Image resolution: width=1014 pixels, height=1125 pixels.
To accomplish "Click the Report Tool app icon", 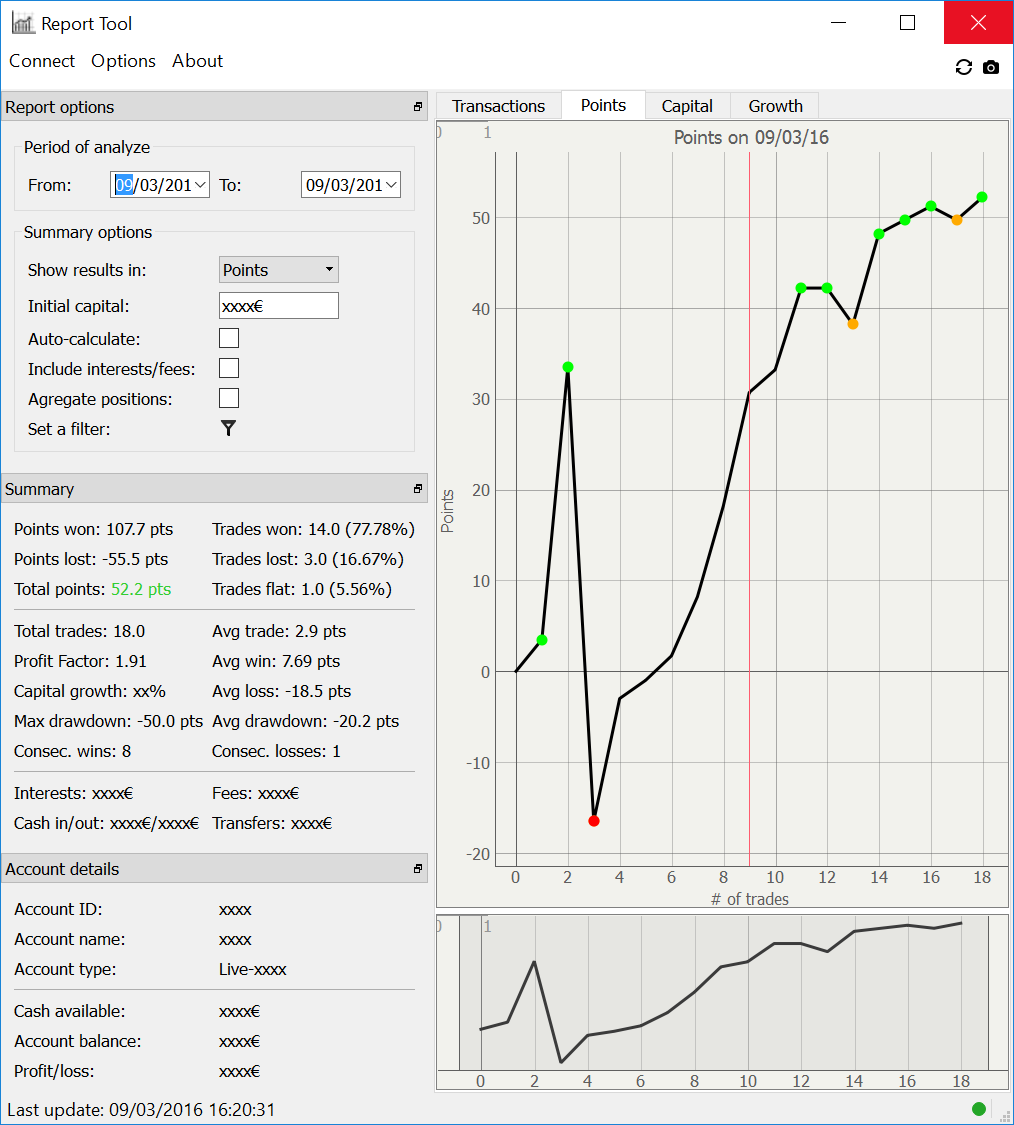I will [22, 23].
